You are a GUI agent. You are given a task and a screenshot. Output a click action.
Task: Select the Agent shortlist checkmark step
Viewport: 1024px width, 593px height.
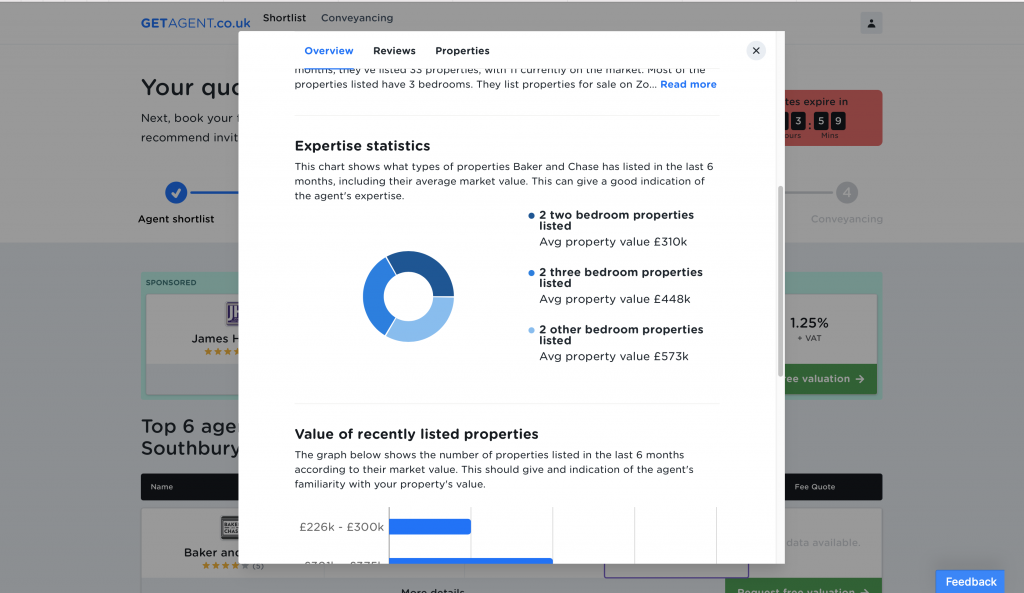(x=176, y=192)
